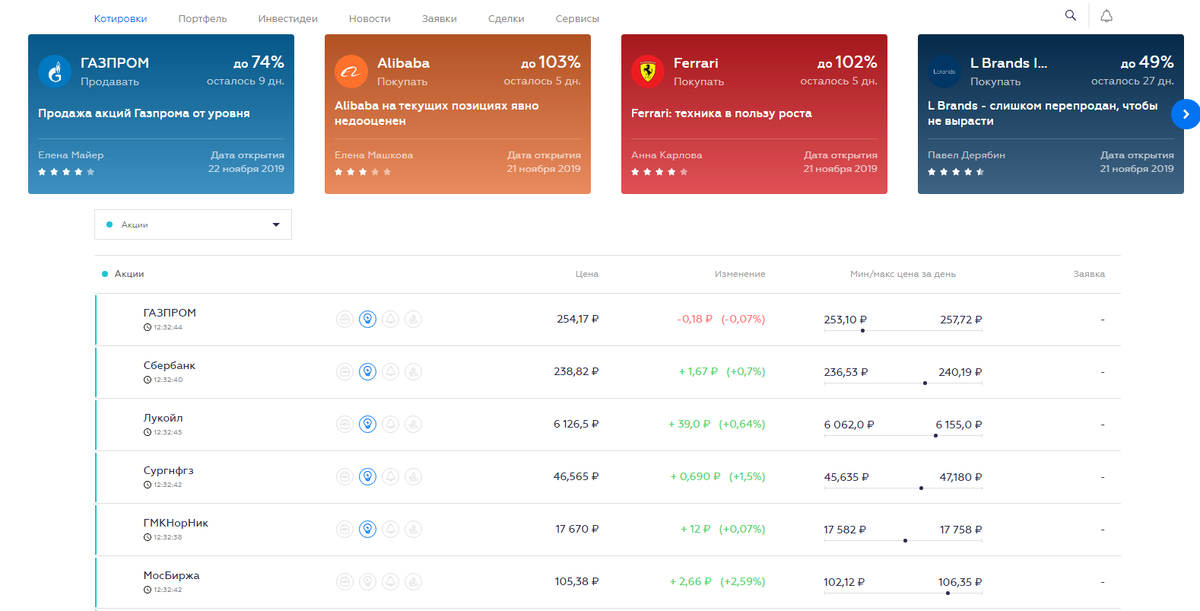The width and height of the screenshot is (1200, 611).
Task: Open the gavel order icon for Лукойл
Action: [x=413, y=424]
